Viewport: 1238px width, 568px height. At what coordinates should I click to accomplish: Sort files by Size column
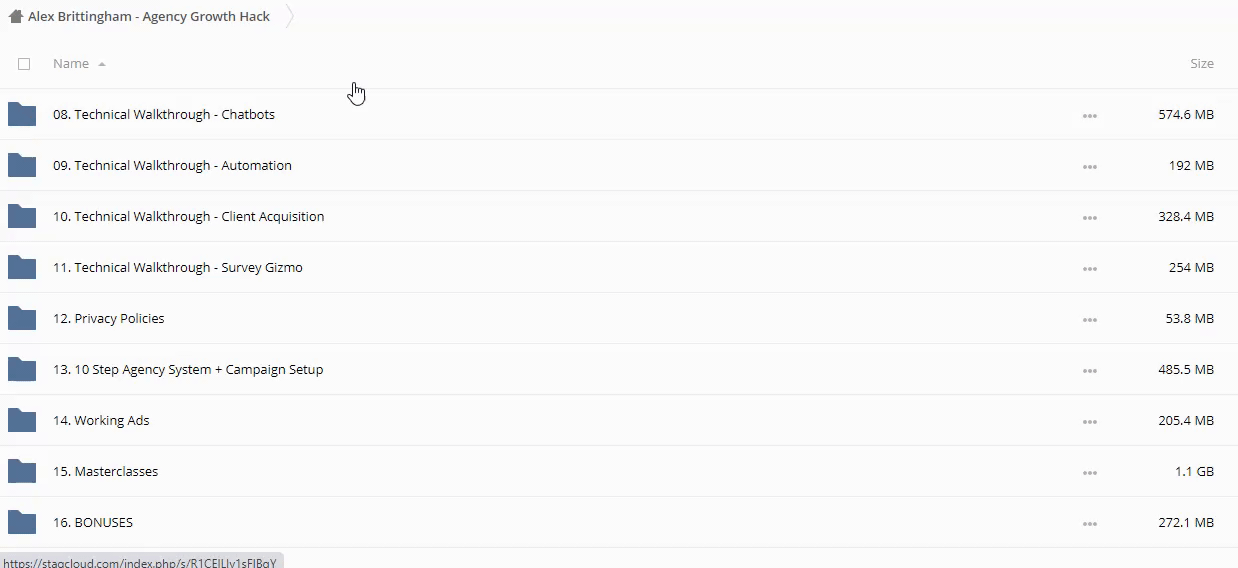tap(1201, 64)
